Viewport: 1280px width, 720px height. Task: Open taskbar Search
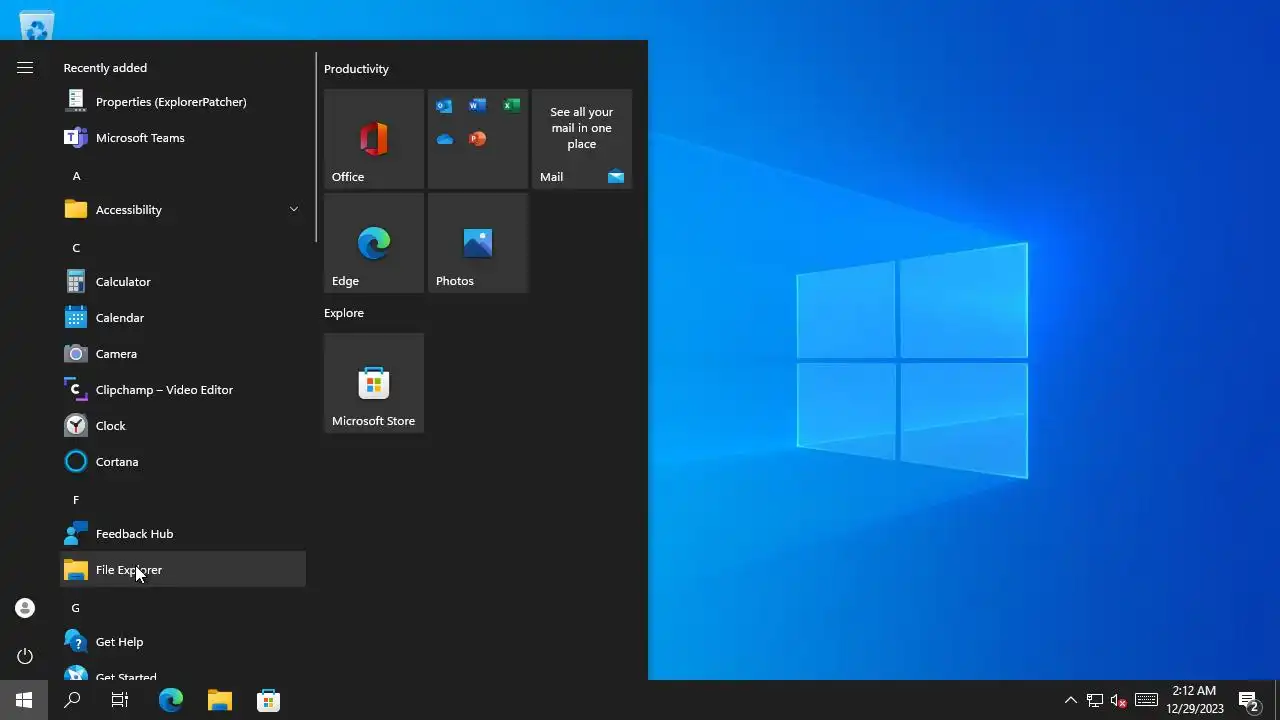[x=72, y=700]
